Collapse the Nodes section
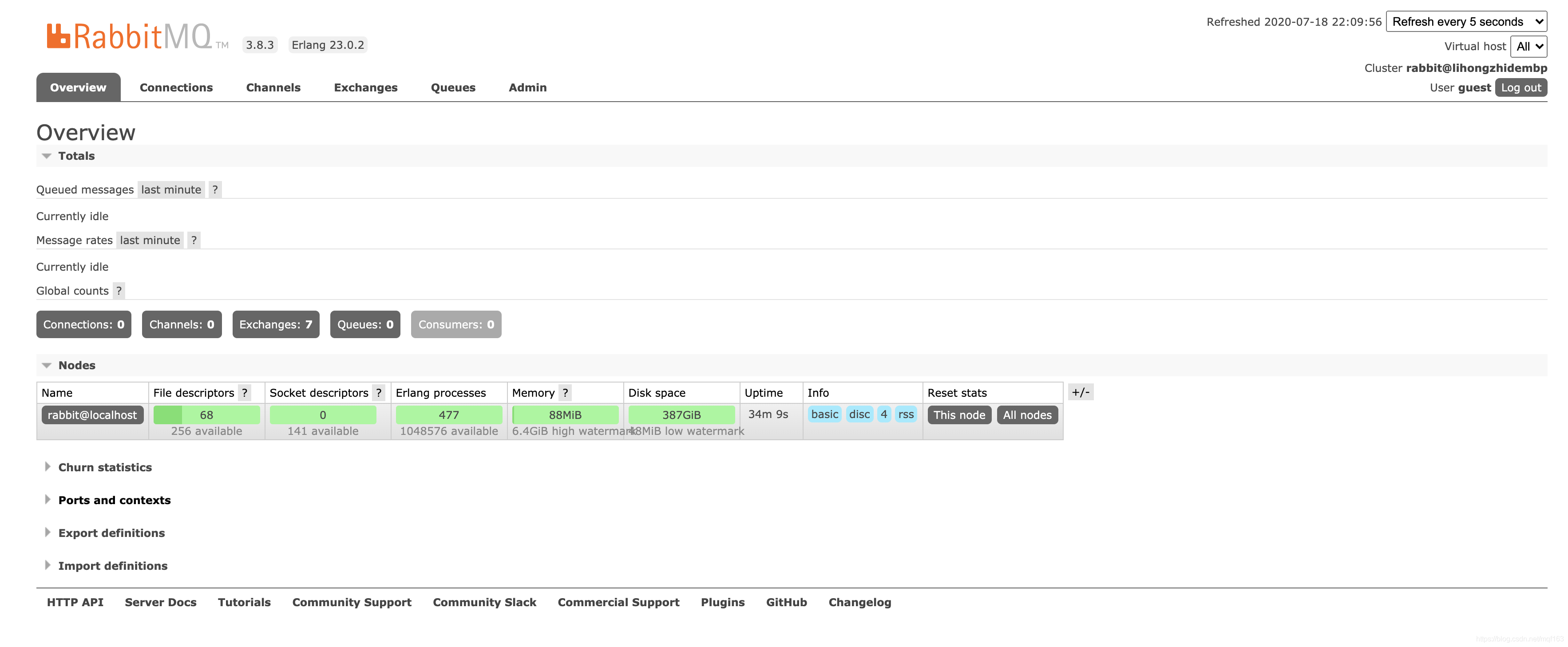Viewport: 1568px width, 647px height. click(77, 365)
